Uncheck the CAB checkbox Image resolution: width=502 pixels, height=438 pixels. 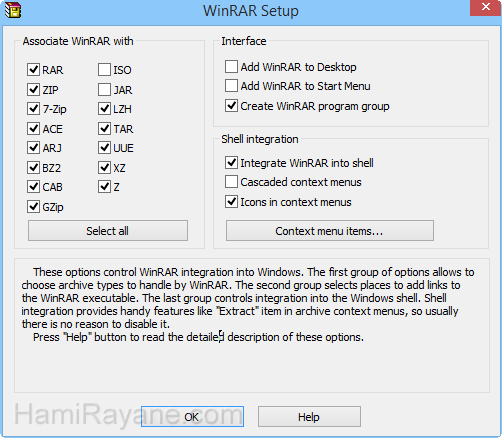[33, 187]
